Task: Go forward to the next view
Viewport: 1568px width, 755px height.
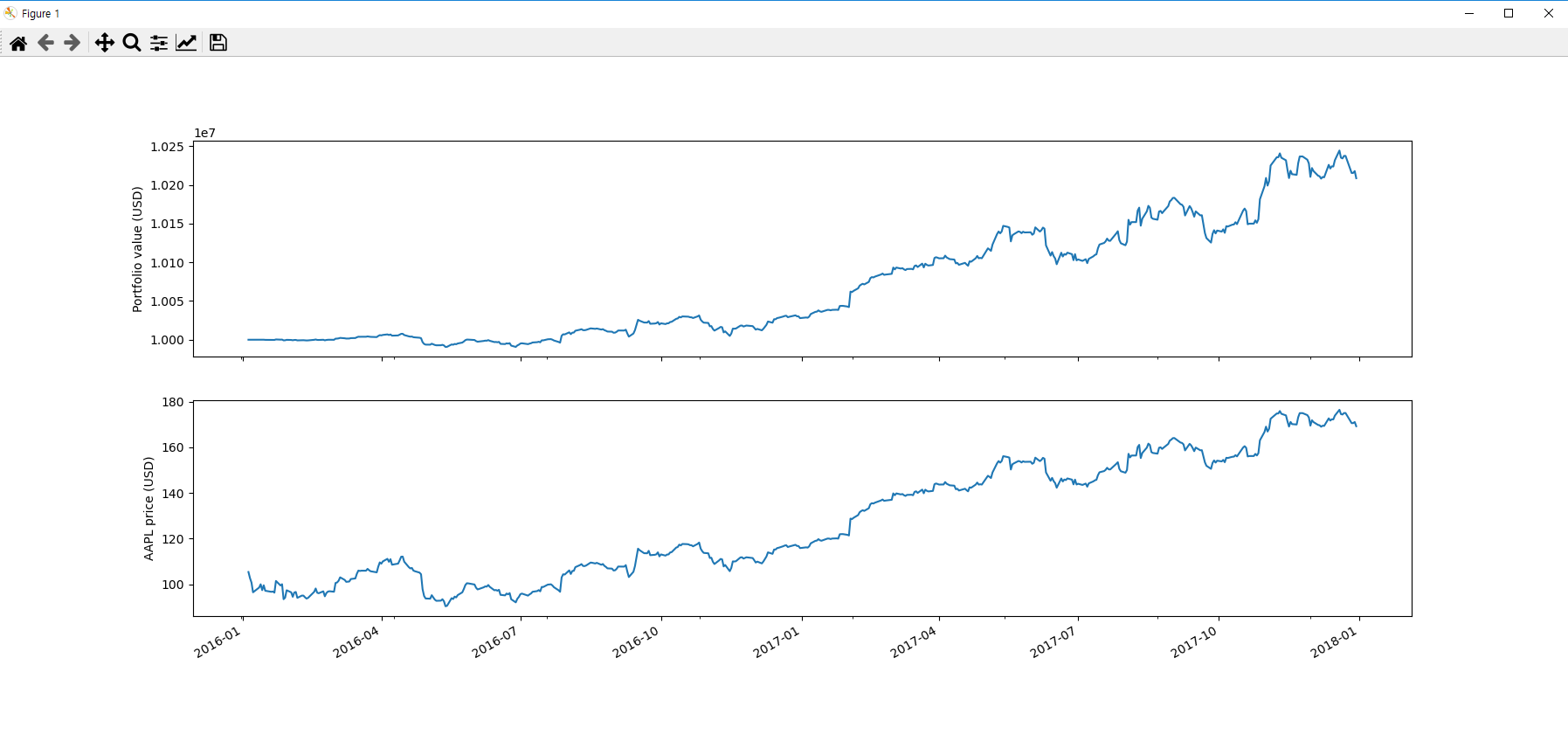Action: (73, 43)
